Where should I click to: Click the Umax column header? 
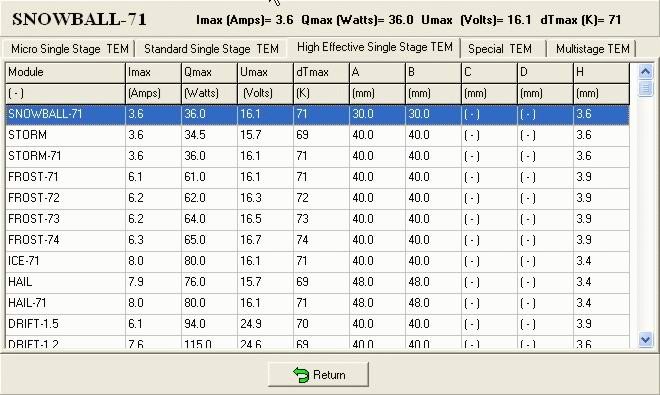265,72
